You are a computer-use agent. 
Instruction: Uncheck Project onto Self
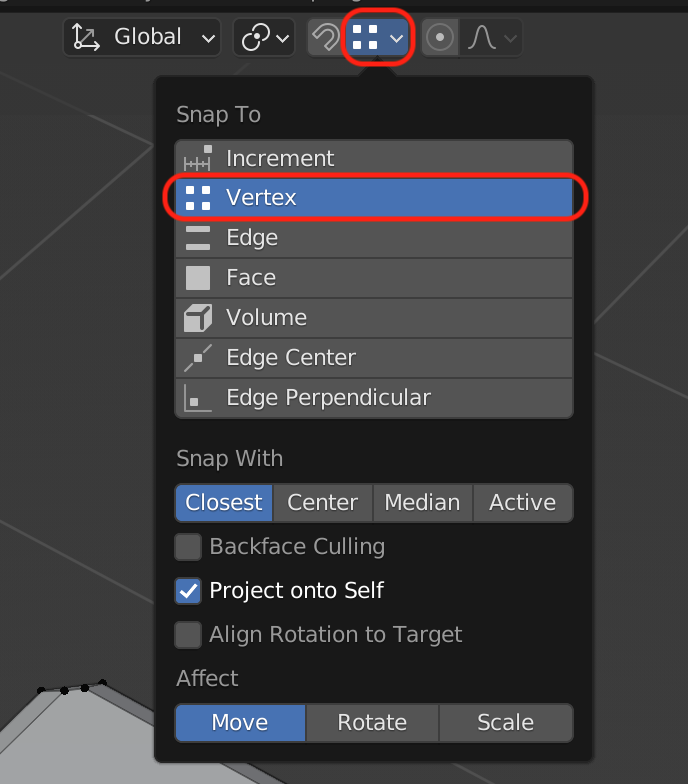point(188,591)
